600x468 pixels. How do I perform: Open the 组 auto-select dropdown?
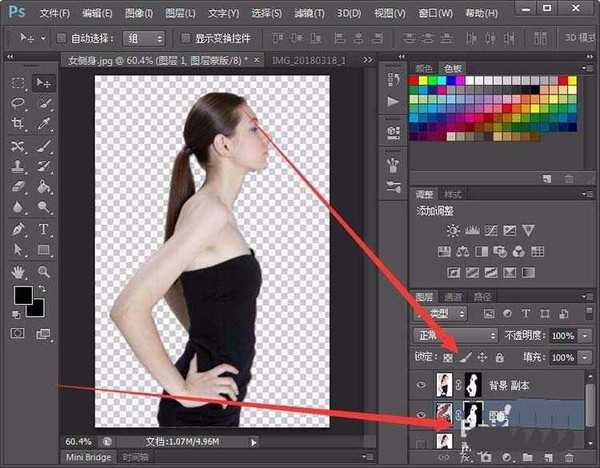145,38
